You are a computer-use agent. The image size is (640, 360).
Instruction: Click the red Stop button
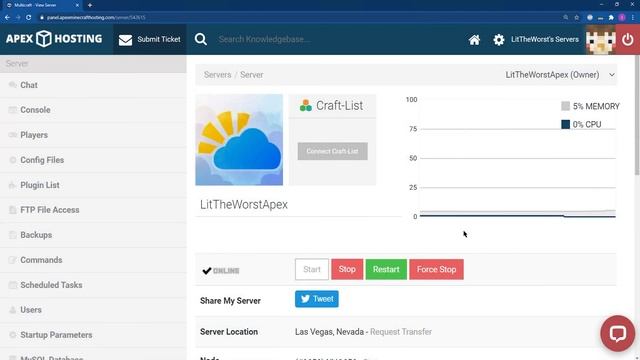pos(347,269)
